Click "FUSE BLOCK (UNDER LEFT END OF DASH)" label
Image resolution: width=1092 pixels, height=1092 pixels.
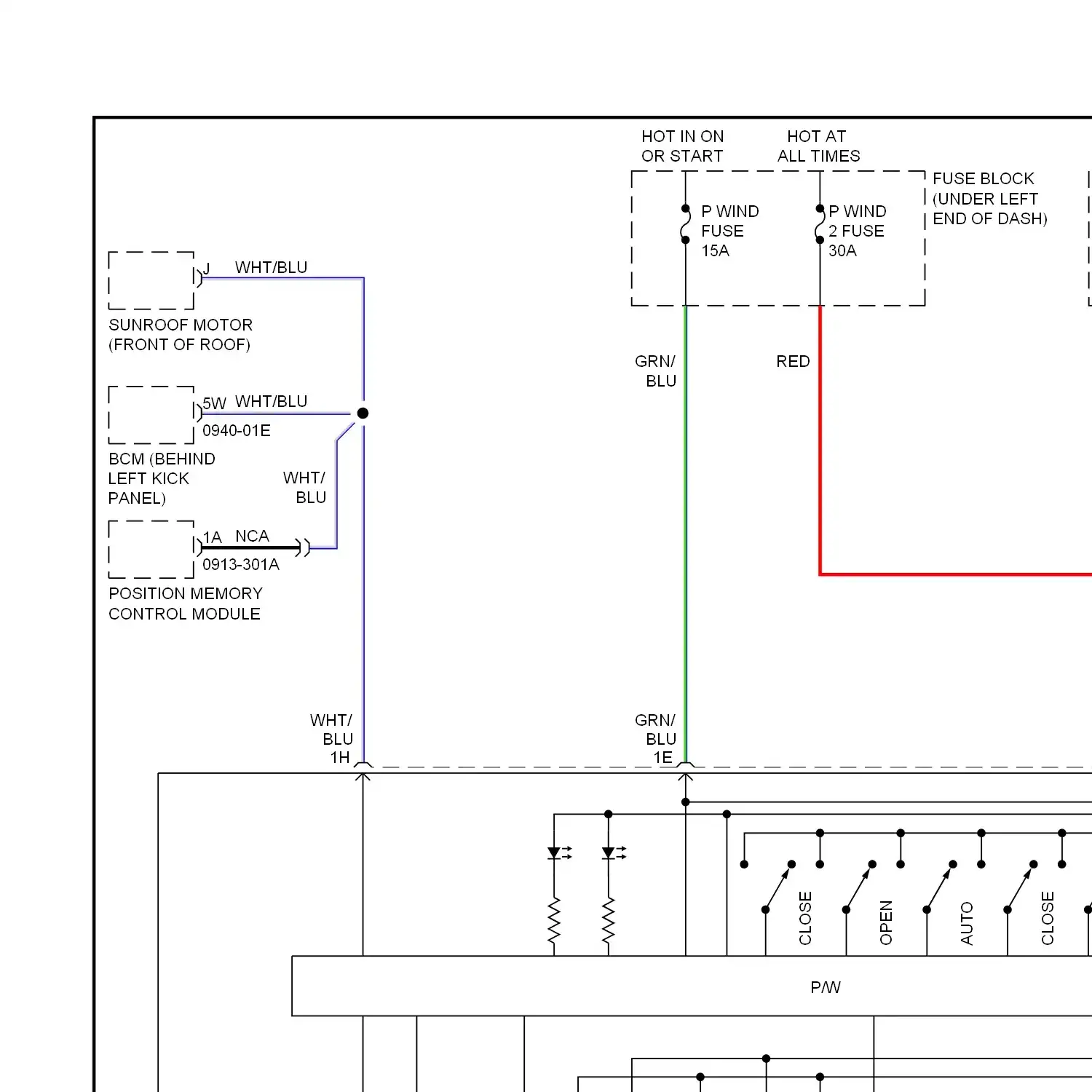coord(989,199)
